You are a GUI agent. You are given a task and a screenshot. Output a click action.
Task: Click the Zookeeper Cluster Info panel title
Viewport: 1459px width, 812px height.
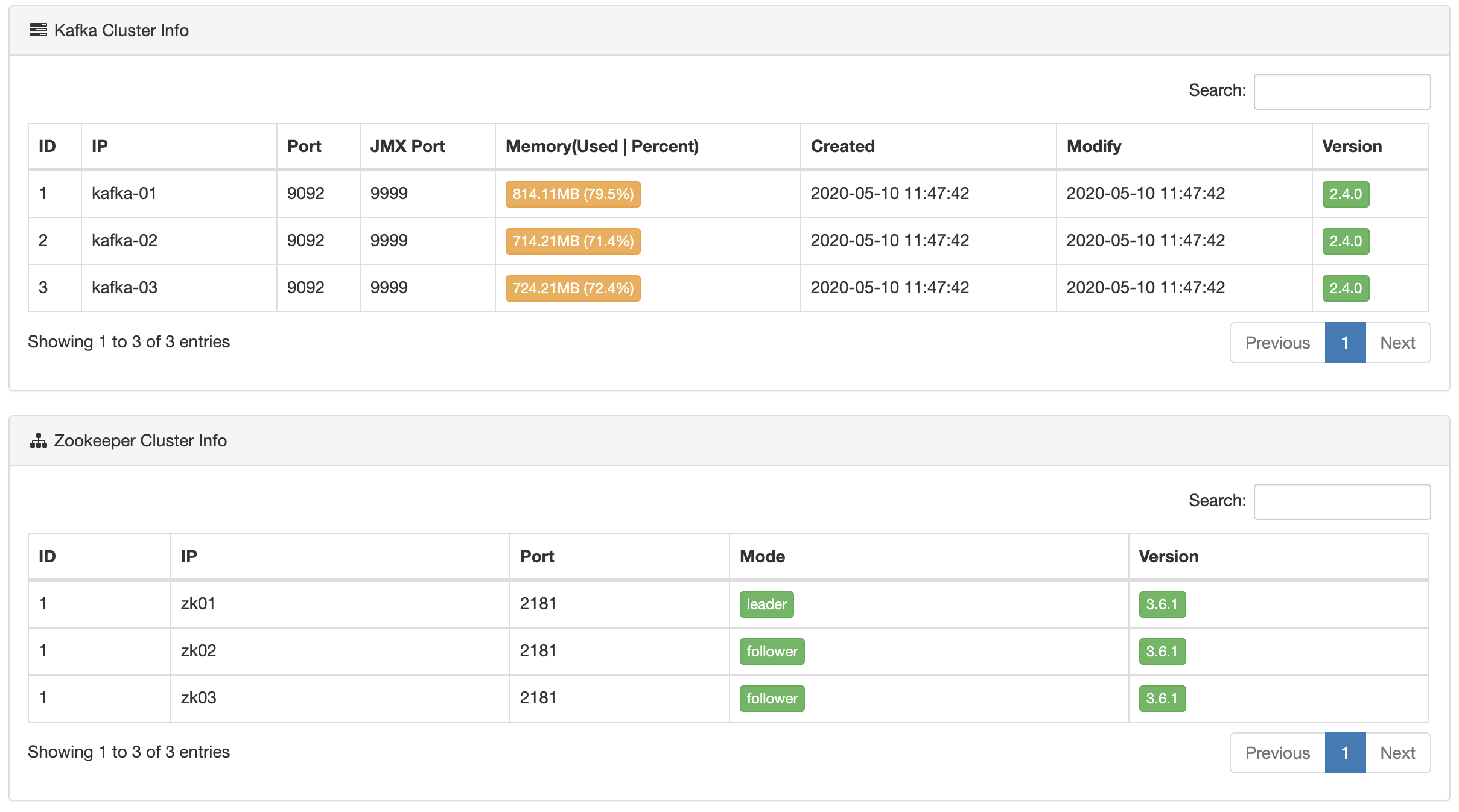coord(141,441)
